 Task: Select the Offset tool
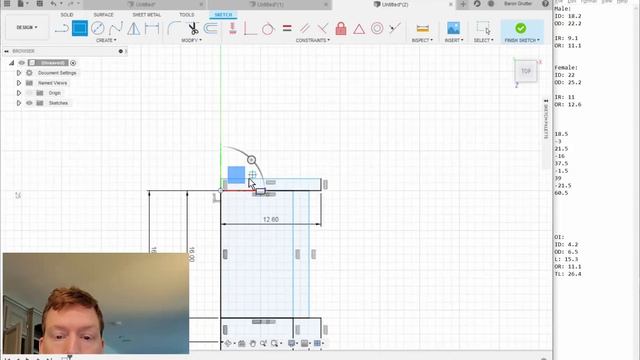coord(211,29)
